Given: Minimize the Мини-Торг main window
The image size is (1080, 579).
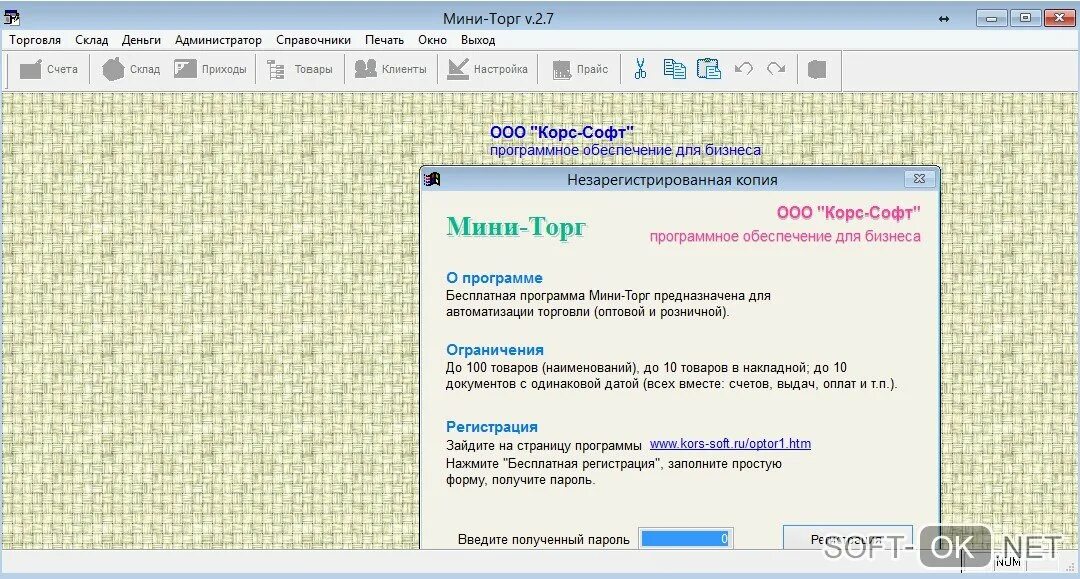Looking at the screenshot, I should 992,18.
